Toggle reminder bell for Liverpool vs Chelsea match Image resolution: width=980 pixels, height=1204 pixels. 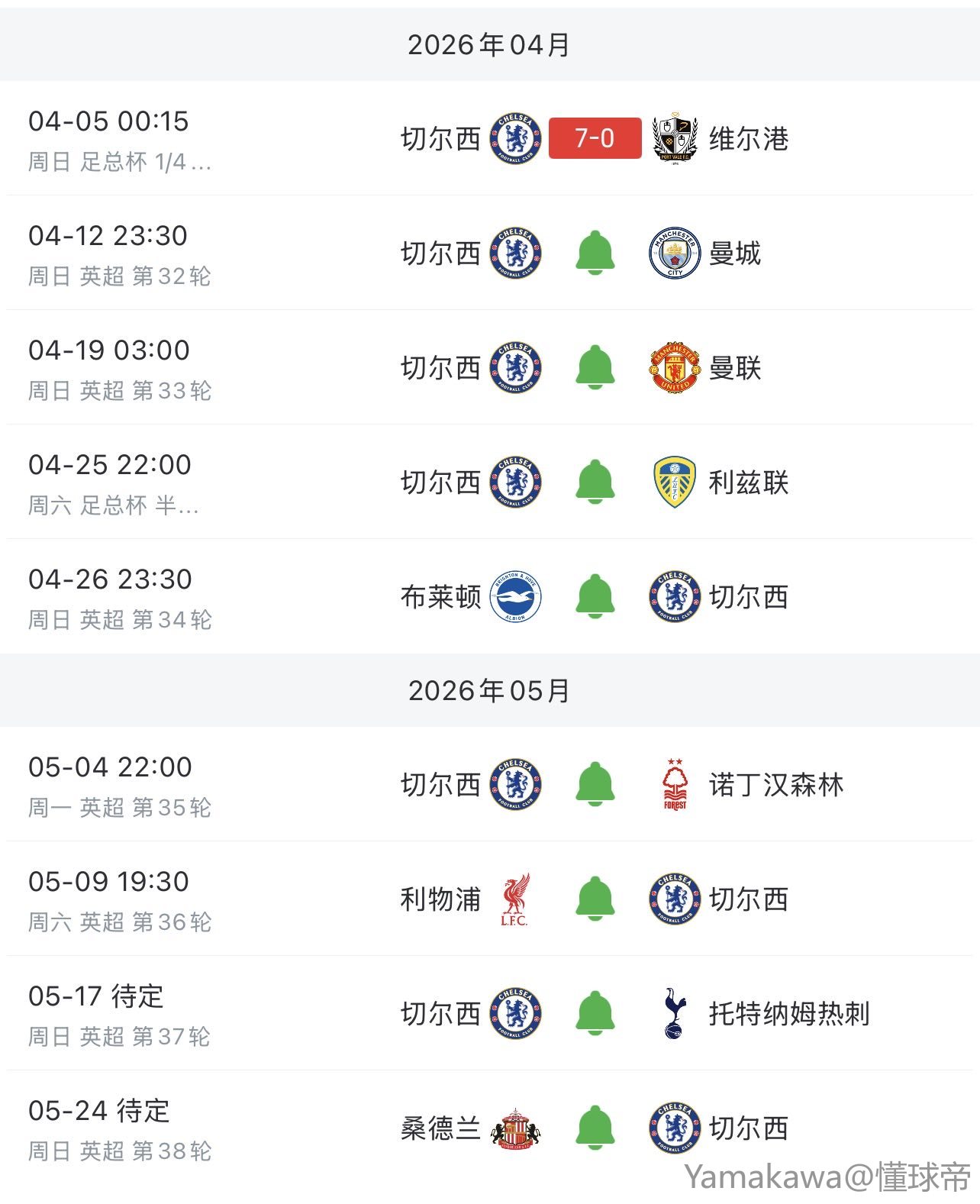pyautogui.click(x=595, y=899)
